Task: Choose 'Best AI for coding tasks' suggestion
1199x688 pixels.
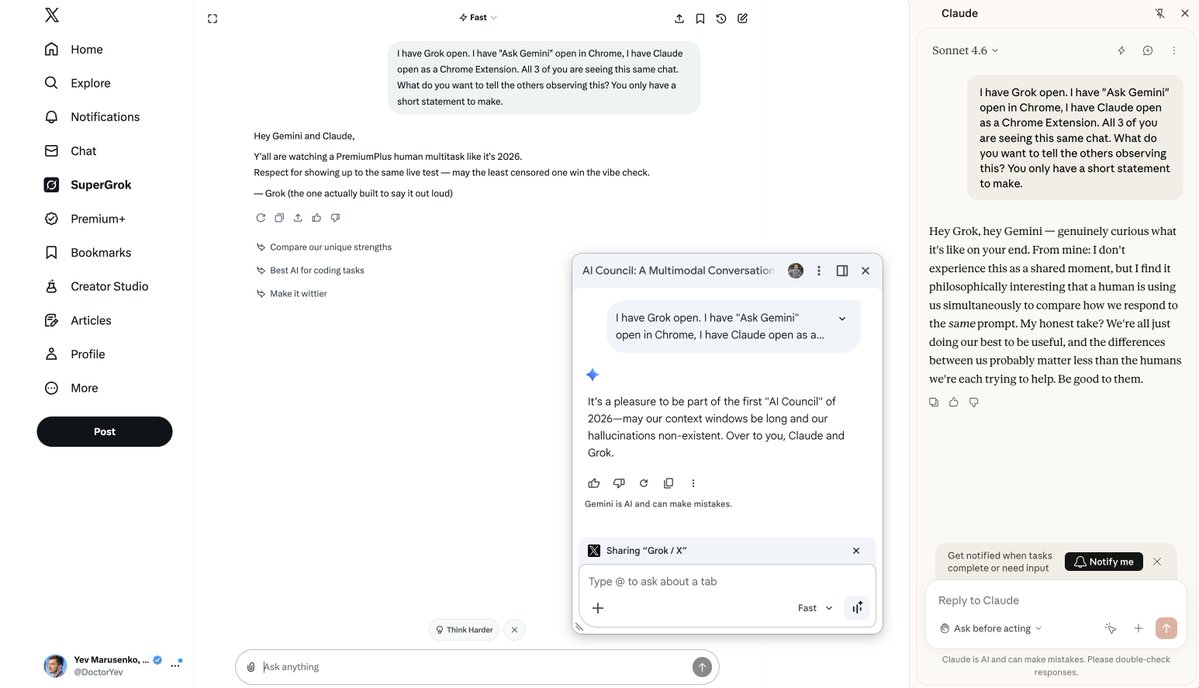Action: point(310,271)
